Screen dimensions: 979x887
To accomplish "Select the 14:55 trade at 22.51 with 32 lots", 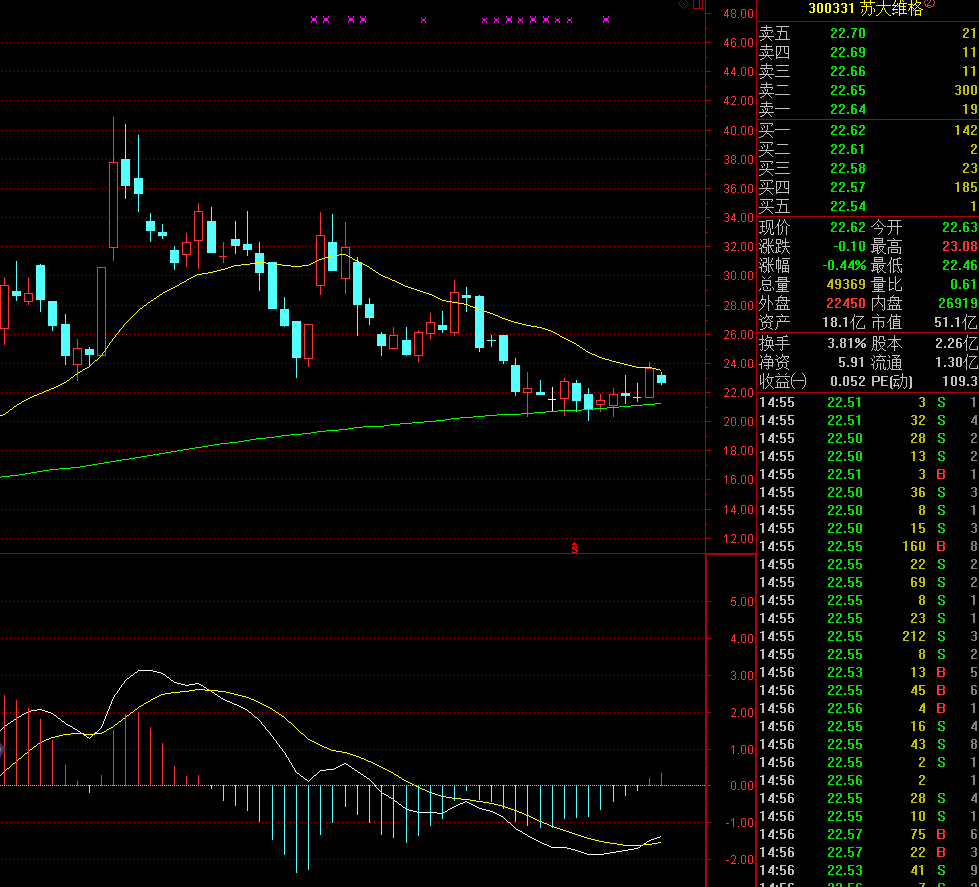I will tap(868, 420).
